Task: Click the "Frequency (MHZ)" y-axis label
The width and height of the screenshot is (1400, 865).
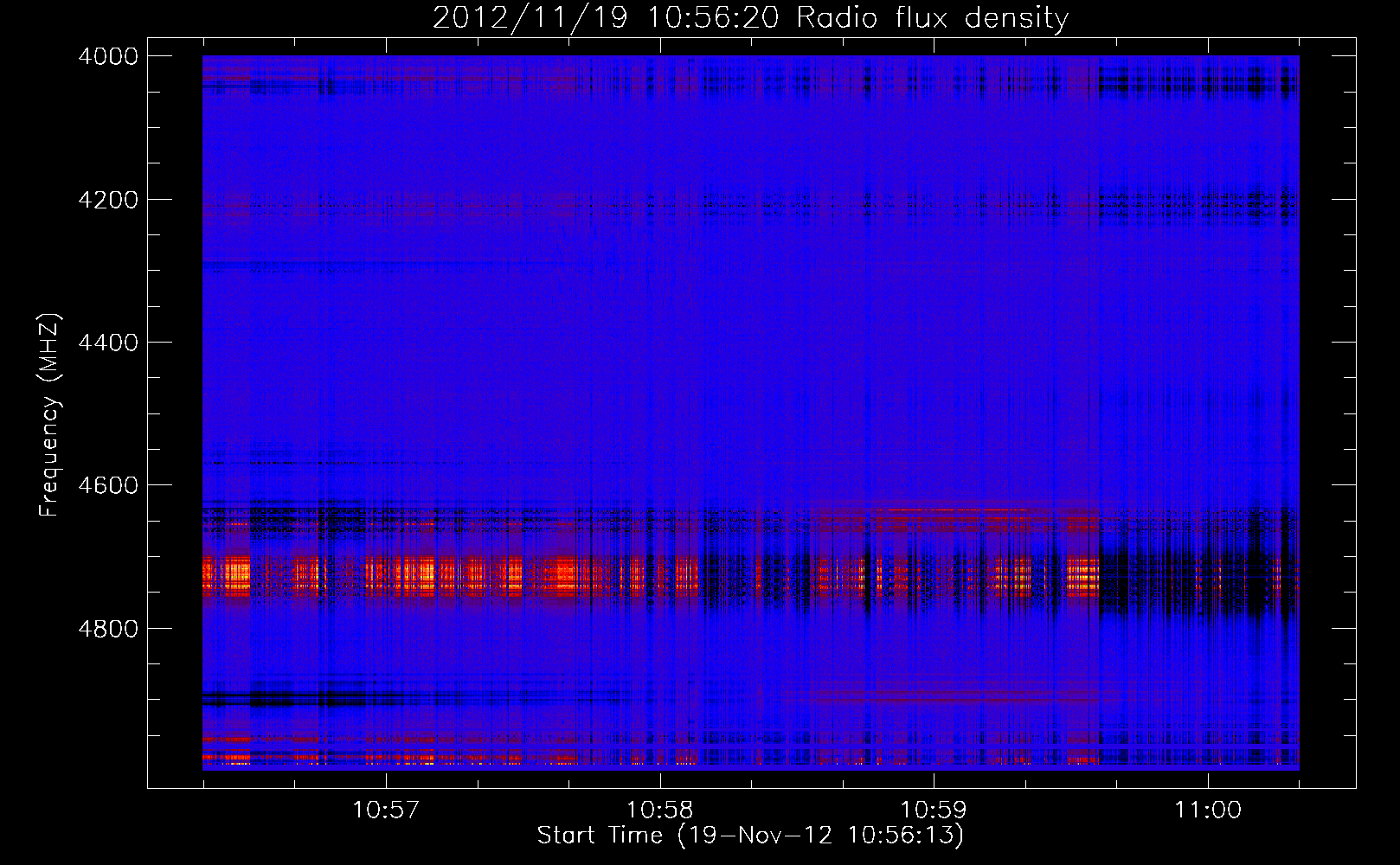Action: [x=49, y=415]
